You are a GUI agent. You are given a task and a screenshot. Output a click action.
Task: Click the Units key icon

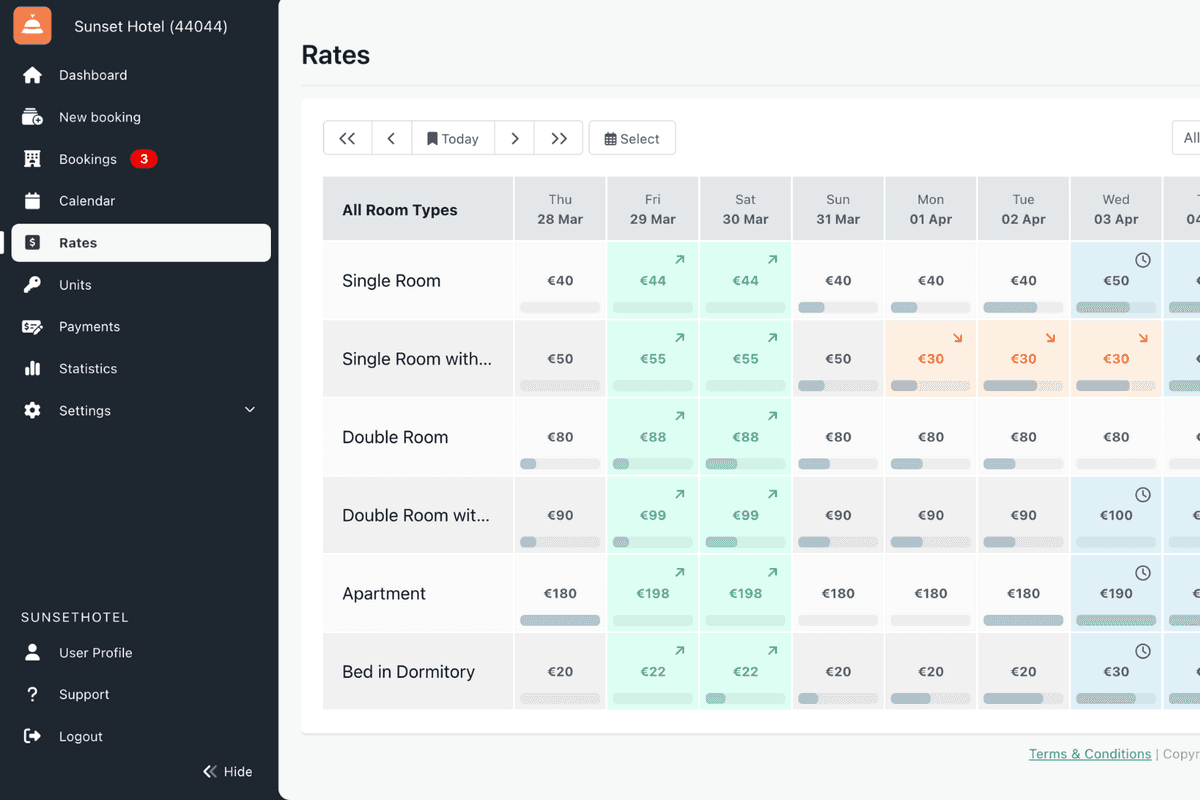32,285
